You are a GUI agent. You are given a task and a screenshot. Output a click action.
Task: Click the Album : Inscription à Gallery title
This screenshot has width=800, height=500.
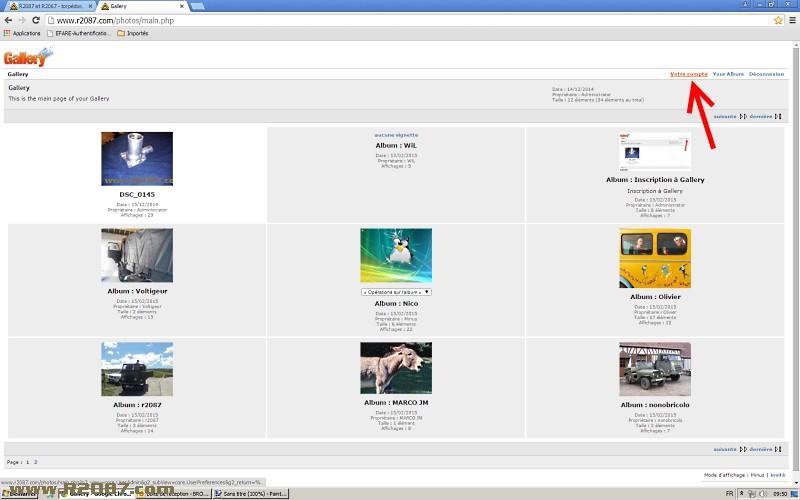[655, 180]
